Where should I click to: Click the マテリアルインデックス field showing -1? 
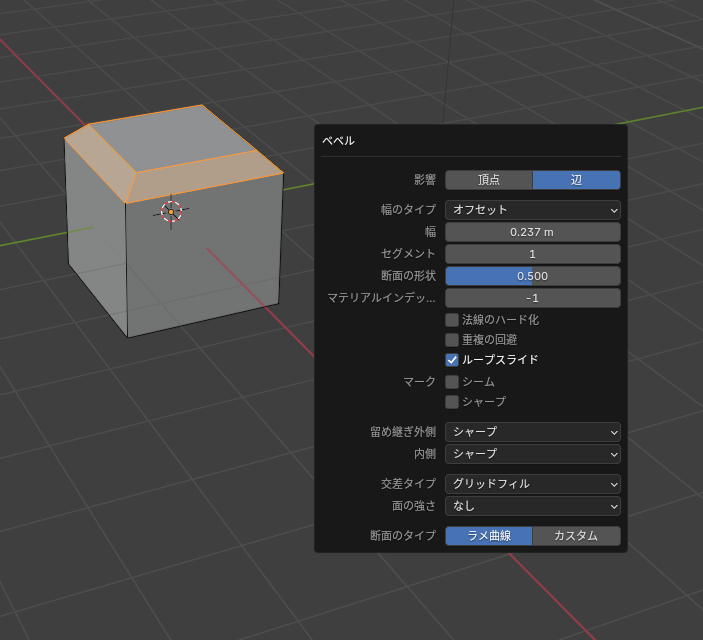point(533,298)
